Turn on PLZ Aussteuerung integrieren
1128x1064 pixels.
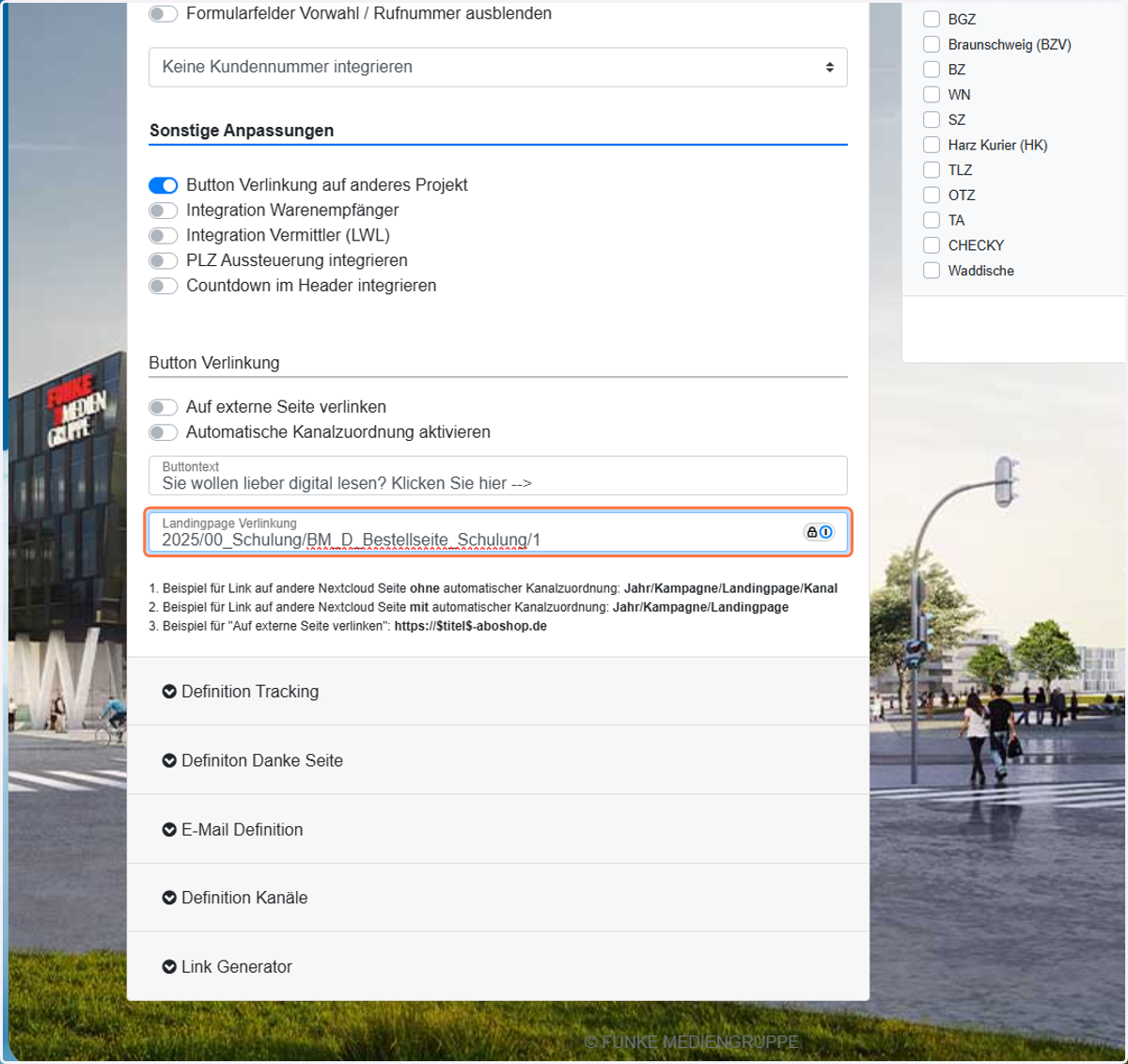164,260
